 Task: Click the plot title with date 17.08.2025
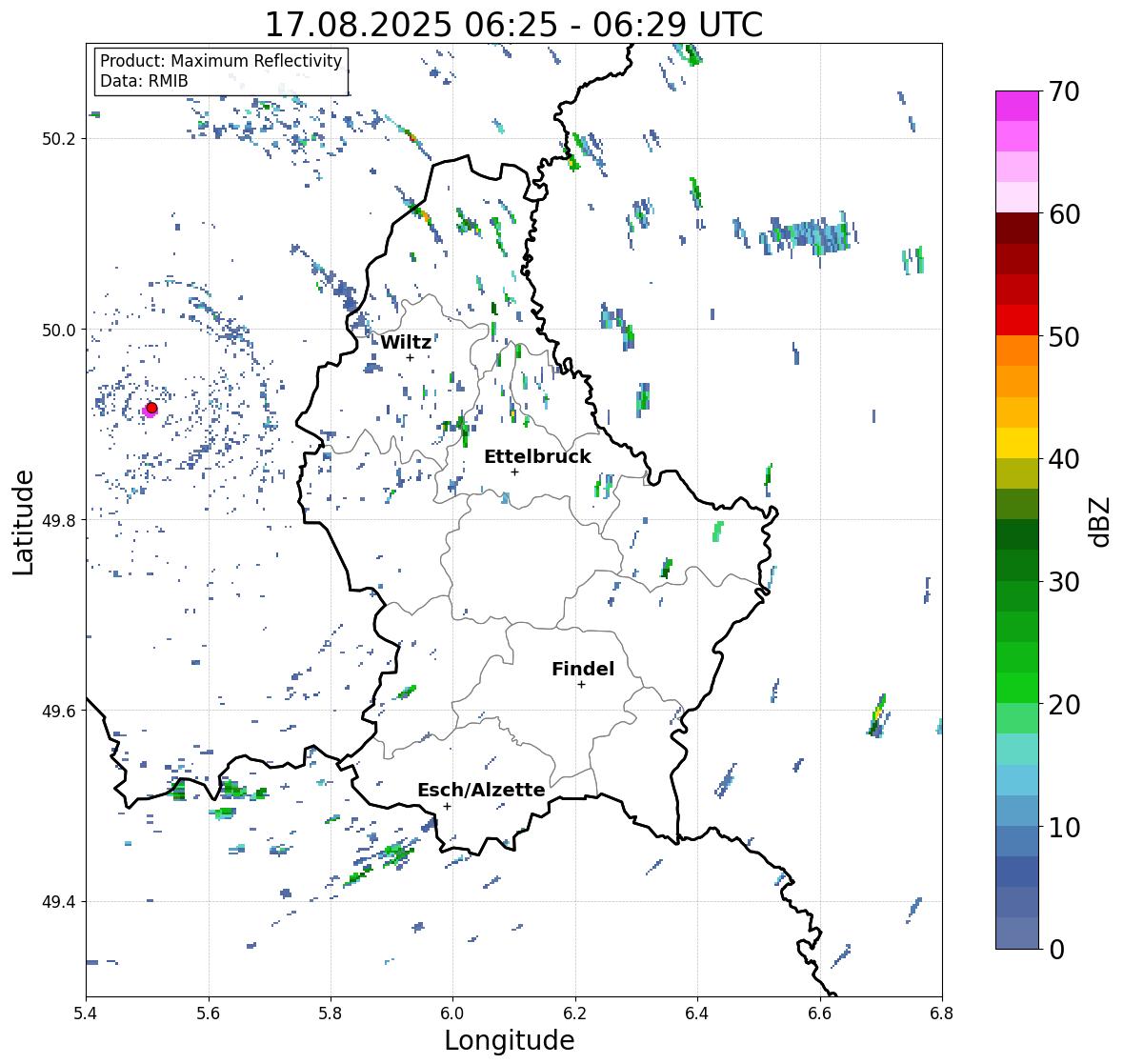coord(513,25)
